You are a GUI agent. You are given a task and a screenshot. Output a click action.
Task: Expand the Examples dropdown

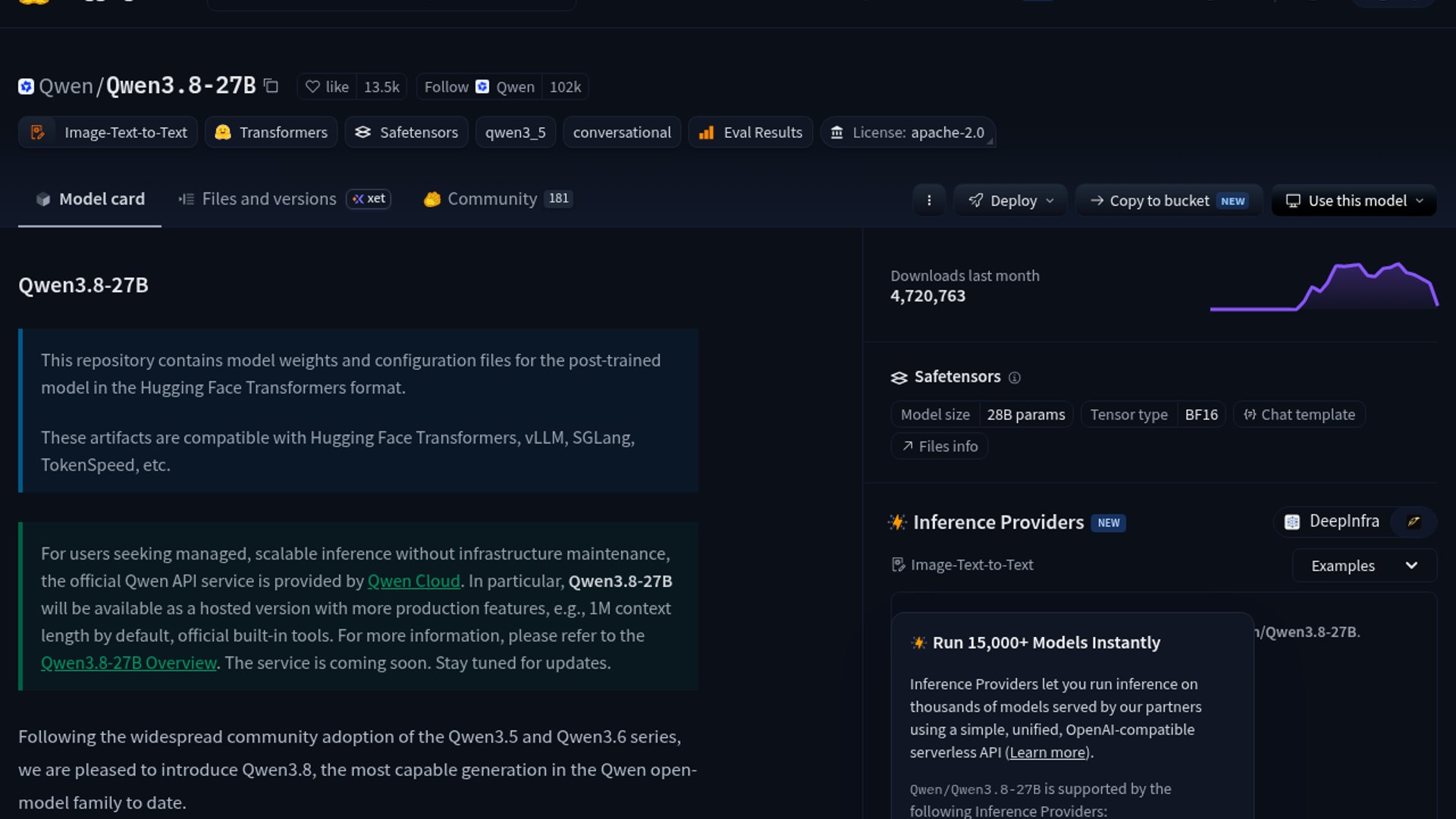(x=1364, y=566)
